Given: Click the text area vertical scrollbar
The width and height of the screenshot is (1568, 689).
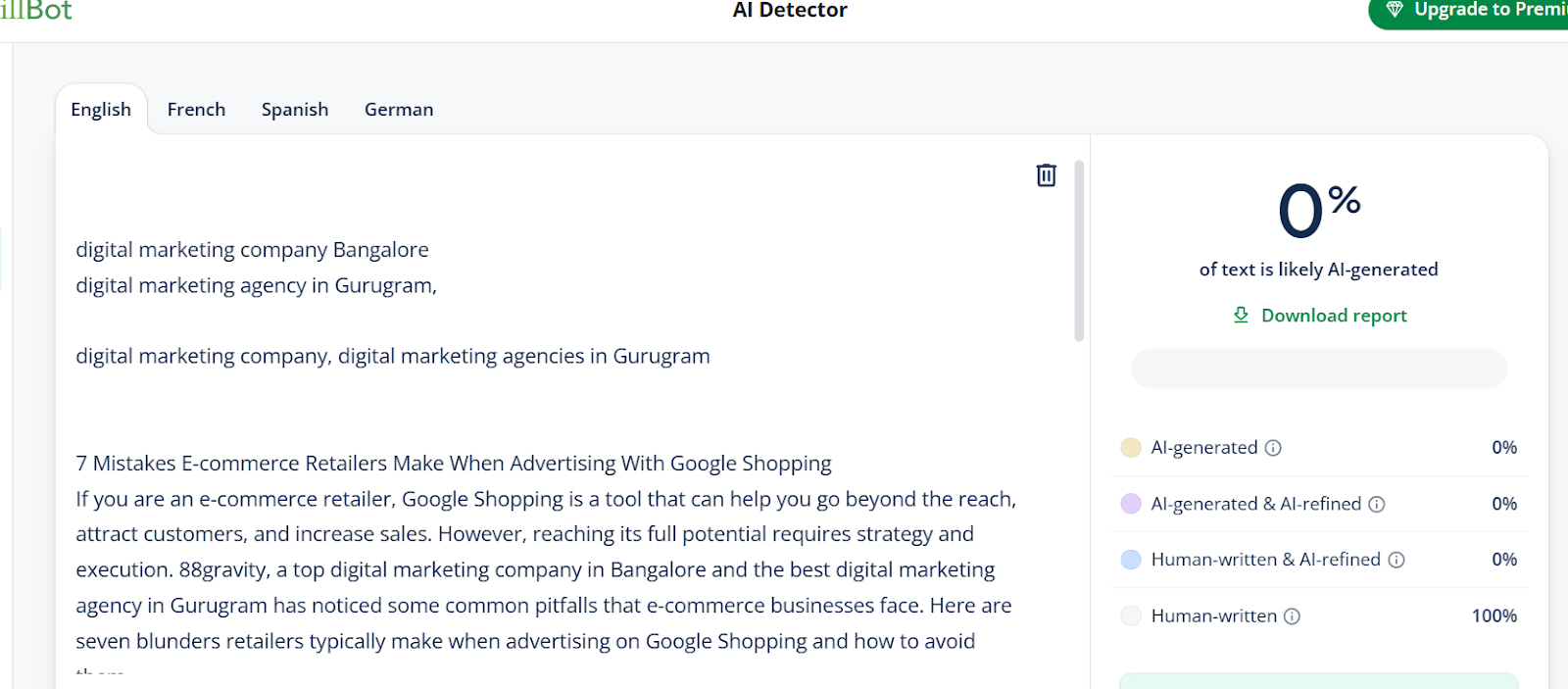Looking at the screenshot, I should [1079, 251].
